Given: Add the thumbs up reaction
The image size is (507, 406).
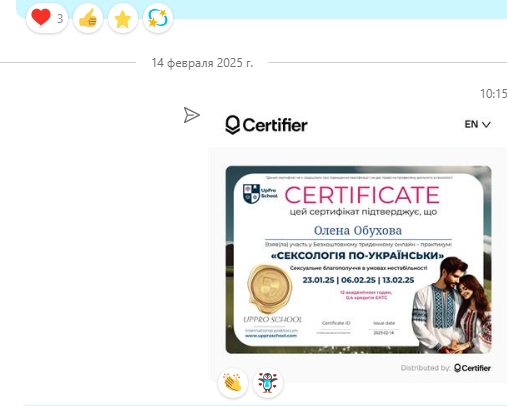Looking at the screenshot, I should click(88, 18).
